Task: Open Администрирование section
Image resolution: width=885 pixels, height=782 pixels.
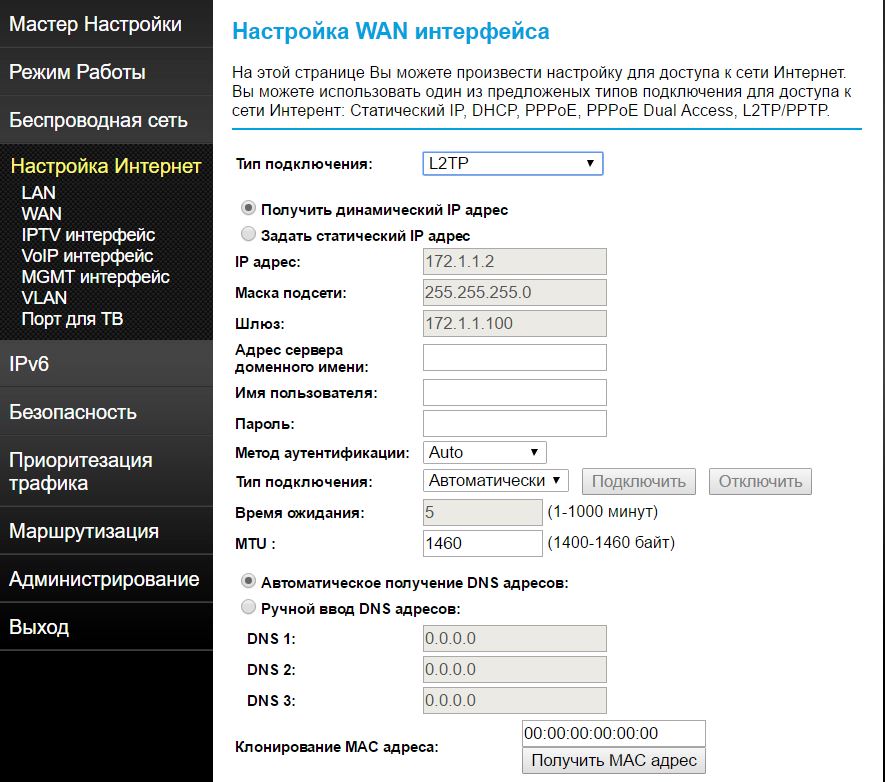Action: (104, 579)
